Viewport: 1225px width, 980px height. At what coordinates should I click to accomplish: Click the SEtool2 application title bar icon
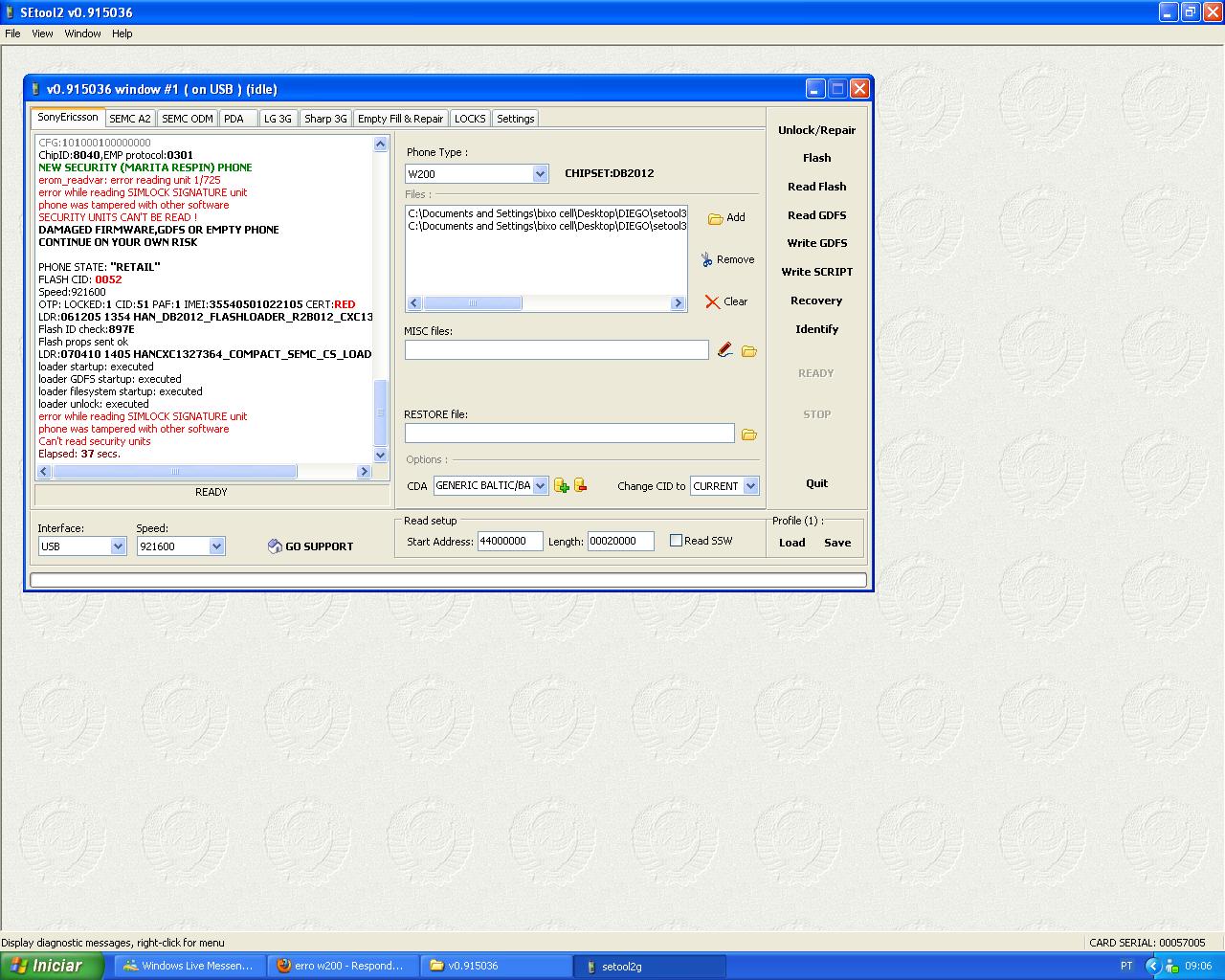11,12
